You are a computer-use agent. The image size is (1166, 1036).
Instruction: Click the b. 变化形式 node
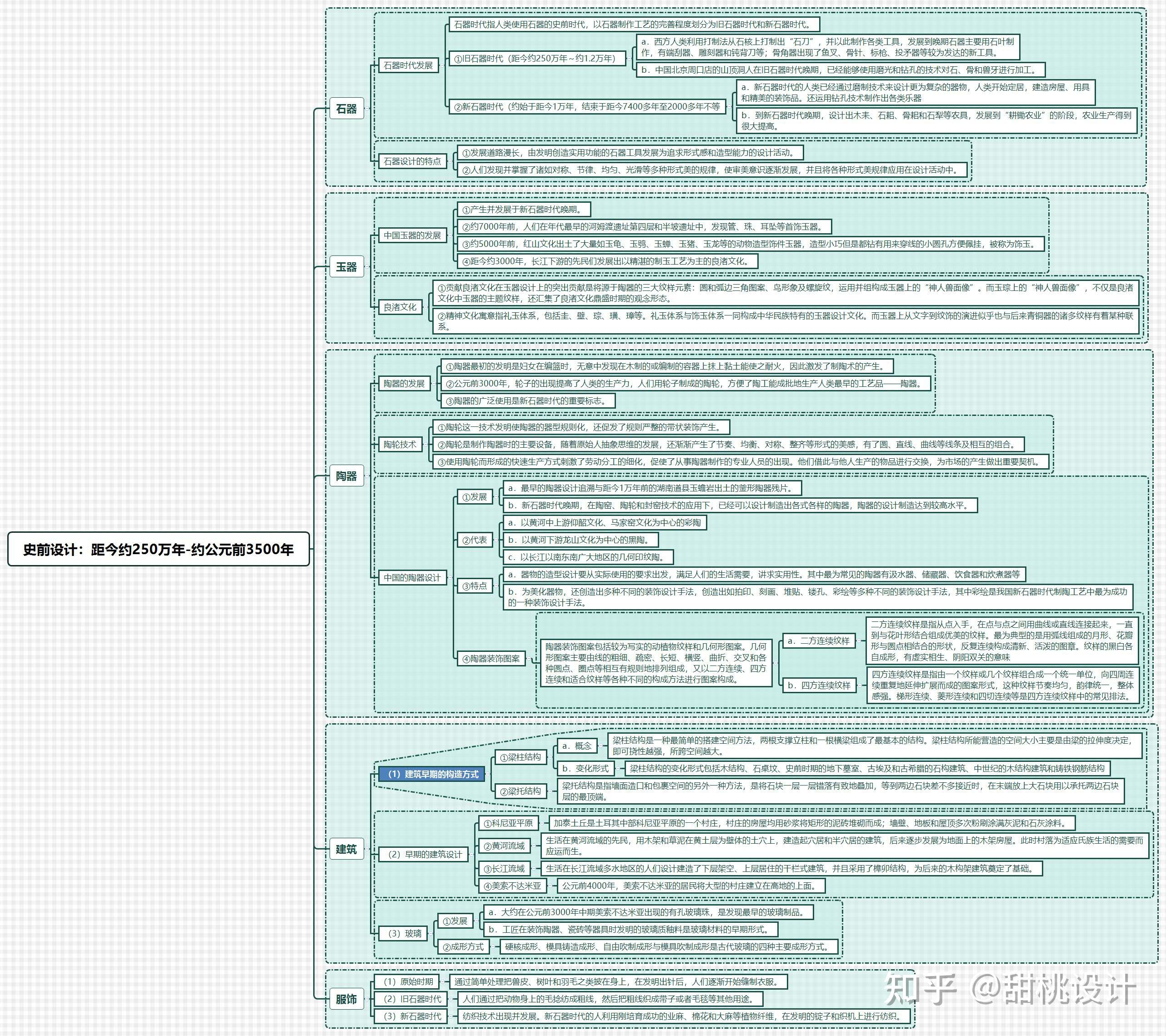click(x=586, y=768)
